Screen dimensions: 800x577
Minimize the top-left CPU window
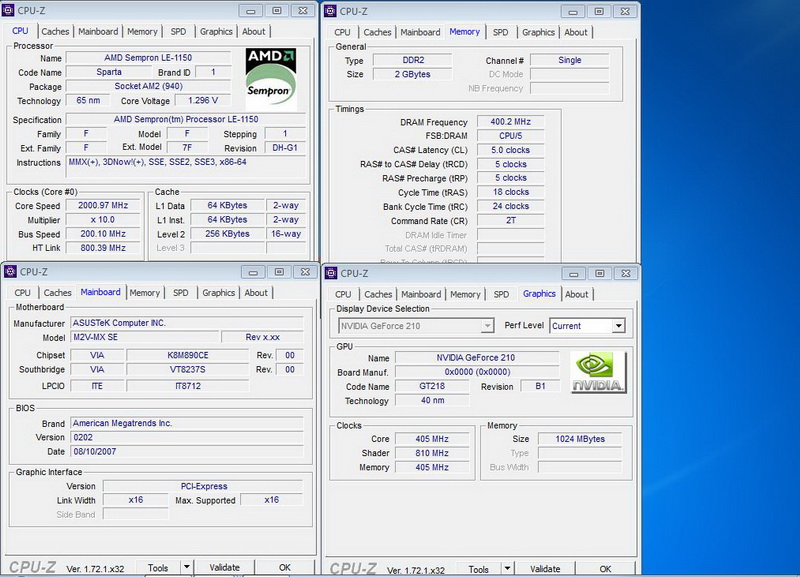[251, 11]
